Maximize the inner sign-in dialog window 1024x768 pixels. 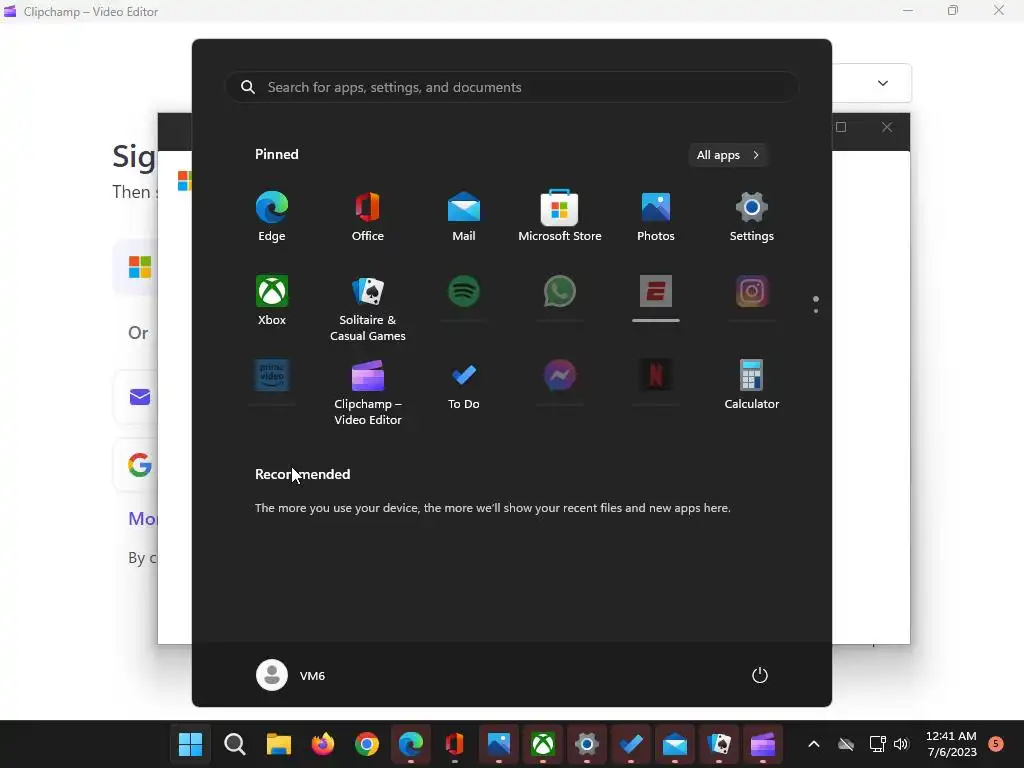point(841,127)
